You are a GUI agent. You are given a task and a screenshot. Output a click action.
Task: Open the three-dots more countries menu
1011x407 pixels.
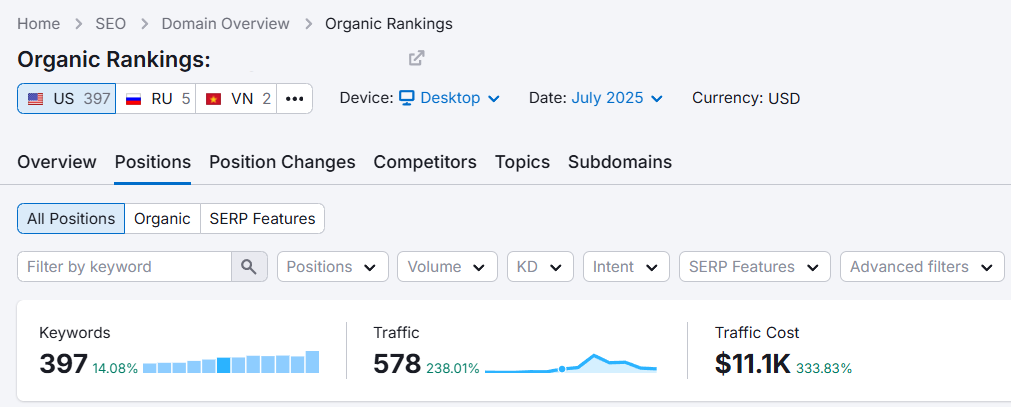click(x=295, y=99)
